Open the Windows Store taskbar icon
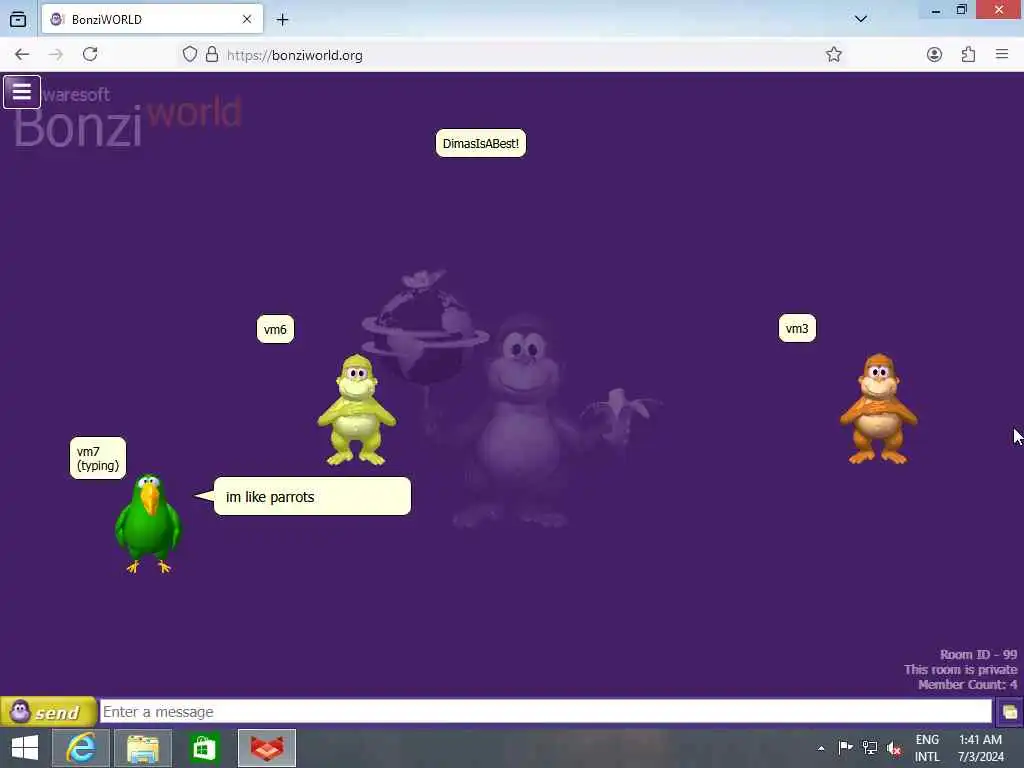 [204, 748]
